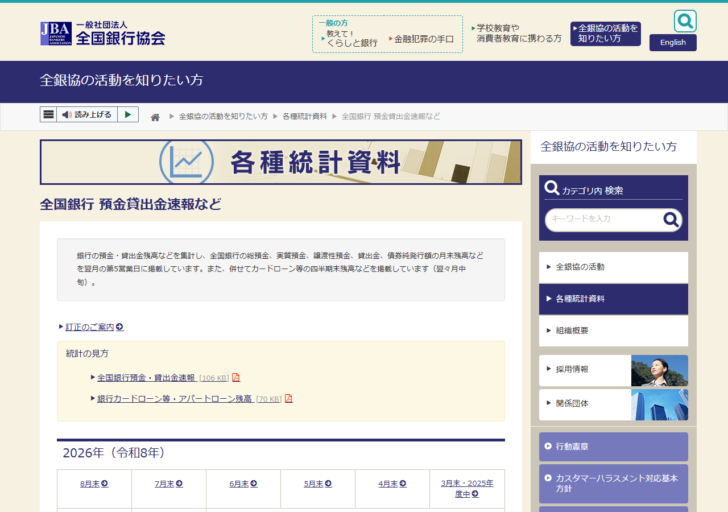Click the arrow icon next to 訂正のご案内
The width and height of the screenshot is (728, 512).
(x=120, y=327)
